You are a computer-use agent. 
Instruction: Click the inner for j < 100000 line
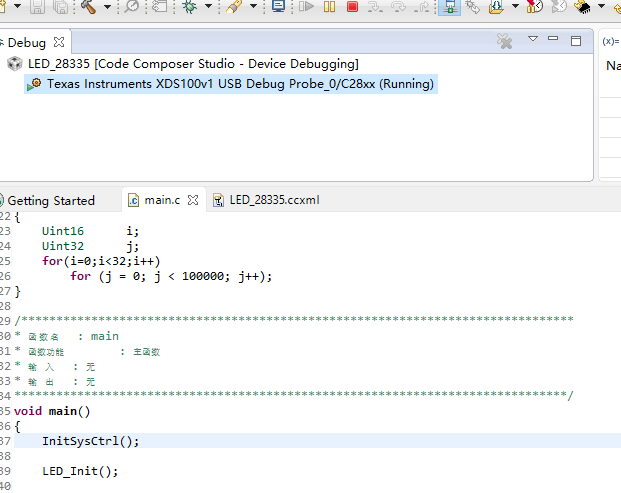171,276
